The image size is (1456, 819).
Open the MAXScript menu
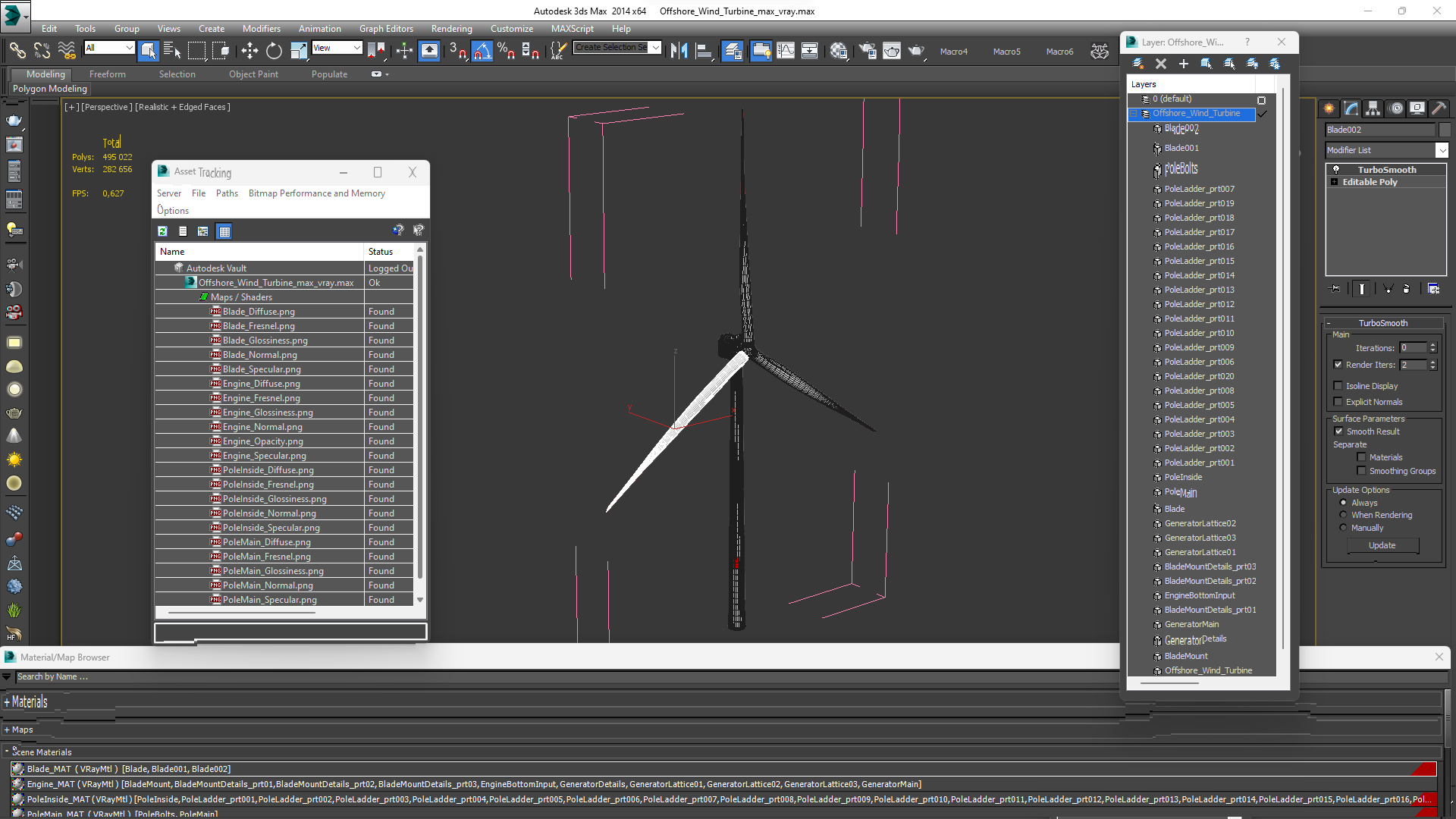tap(572, 29)
